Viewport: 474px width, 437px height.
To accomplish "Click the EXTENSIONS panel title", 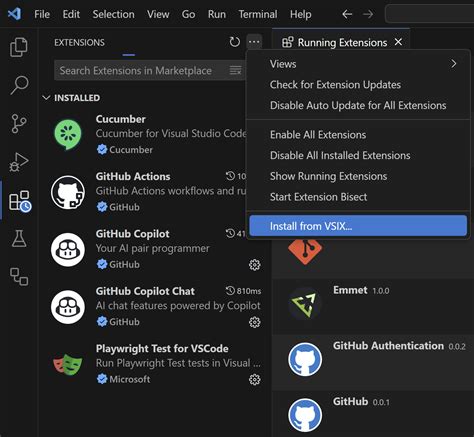I will pyautogui.click(x=79, y=42).
